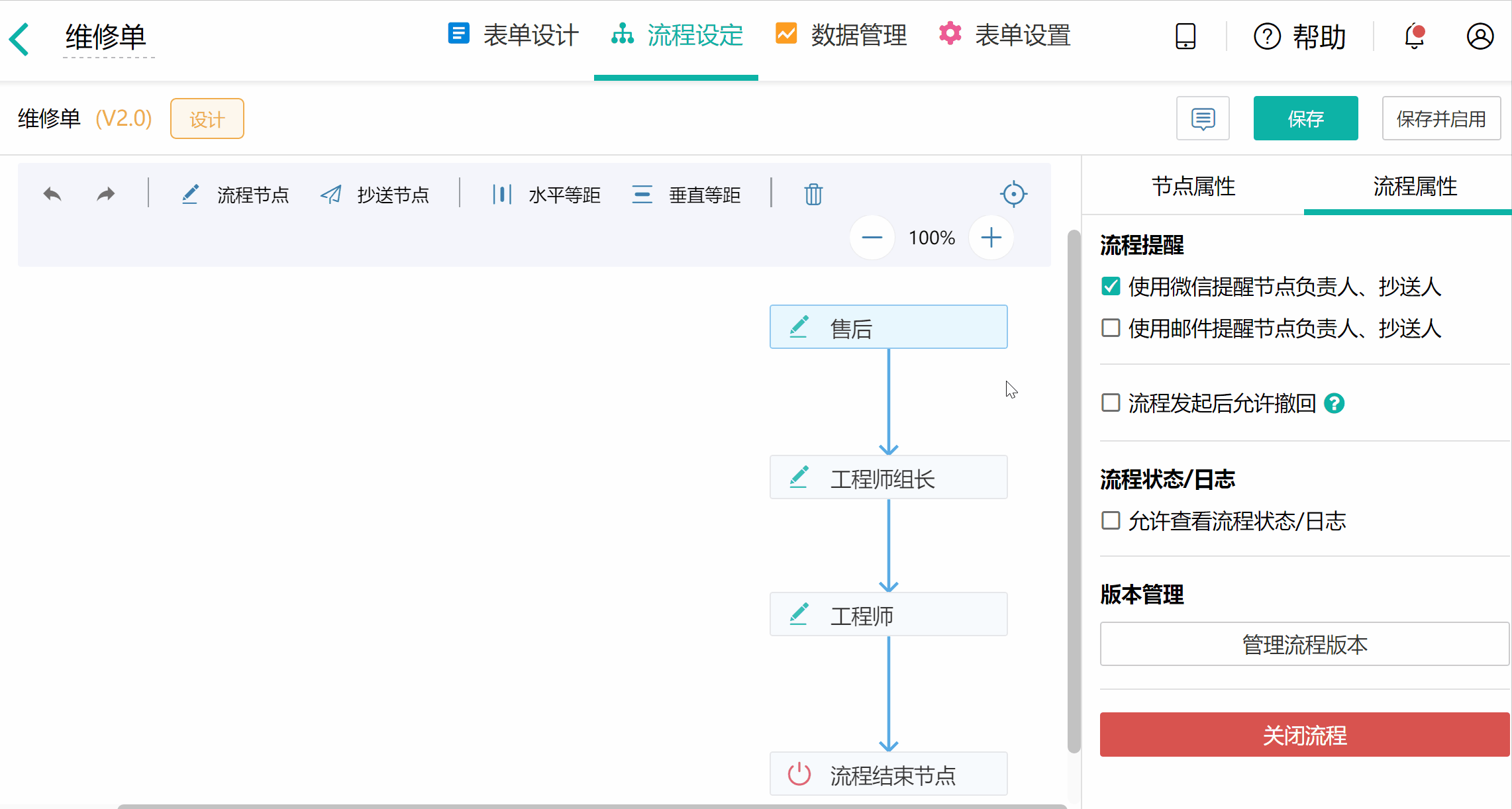Image resolution: width=1512 pixels, height=809 pixels.
Task: Click the center-view crosshair icon
Action: coord(1013,194)
